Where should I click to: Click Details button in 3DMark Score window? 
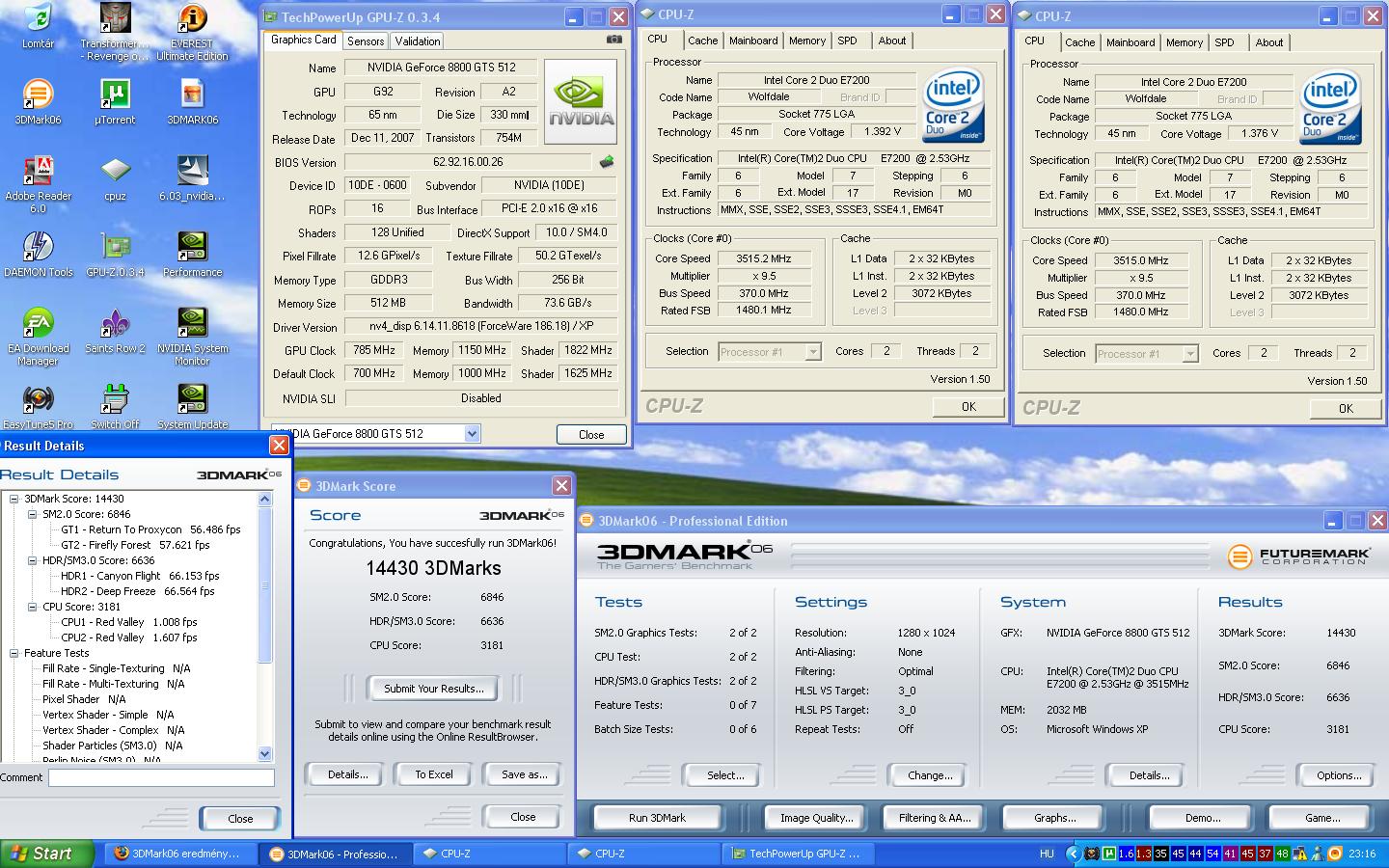click(x=347, y=774)
